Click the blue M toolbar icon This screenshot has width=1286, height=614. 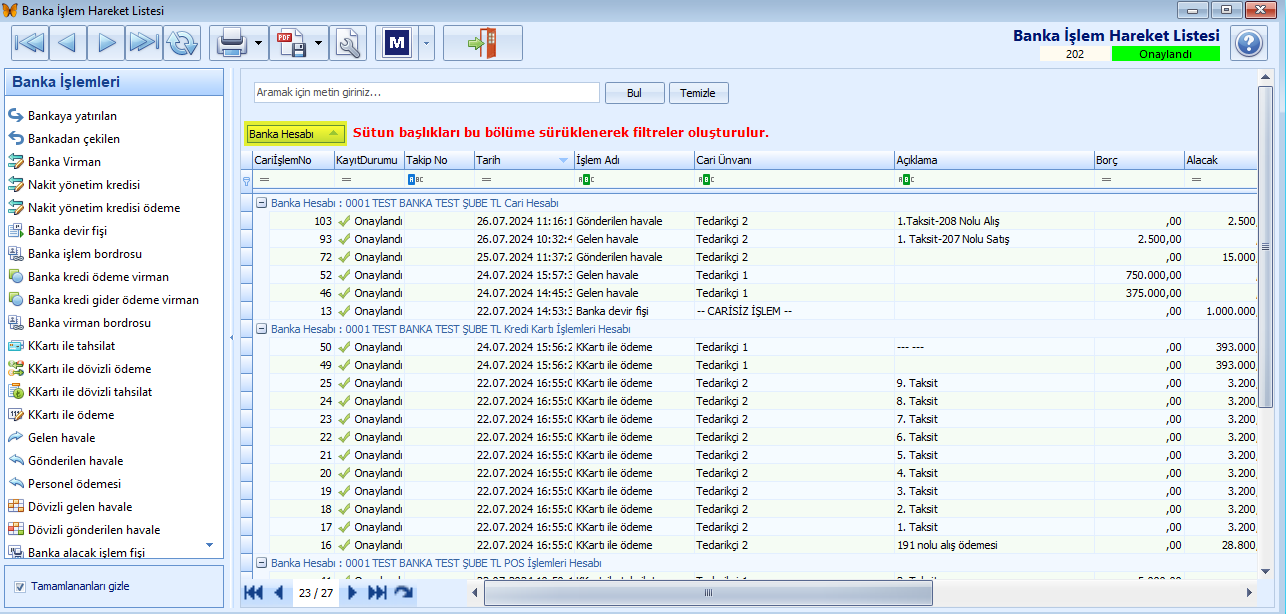click(398, 43)
